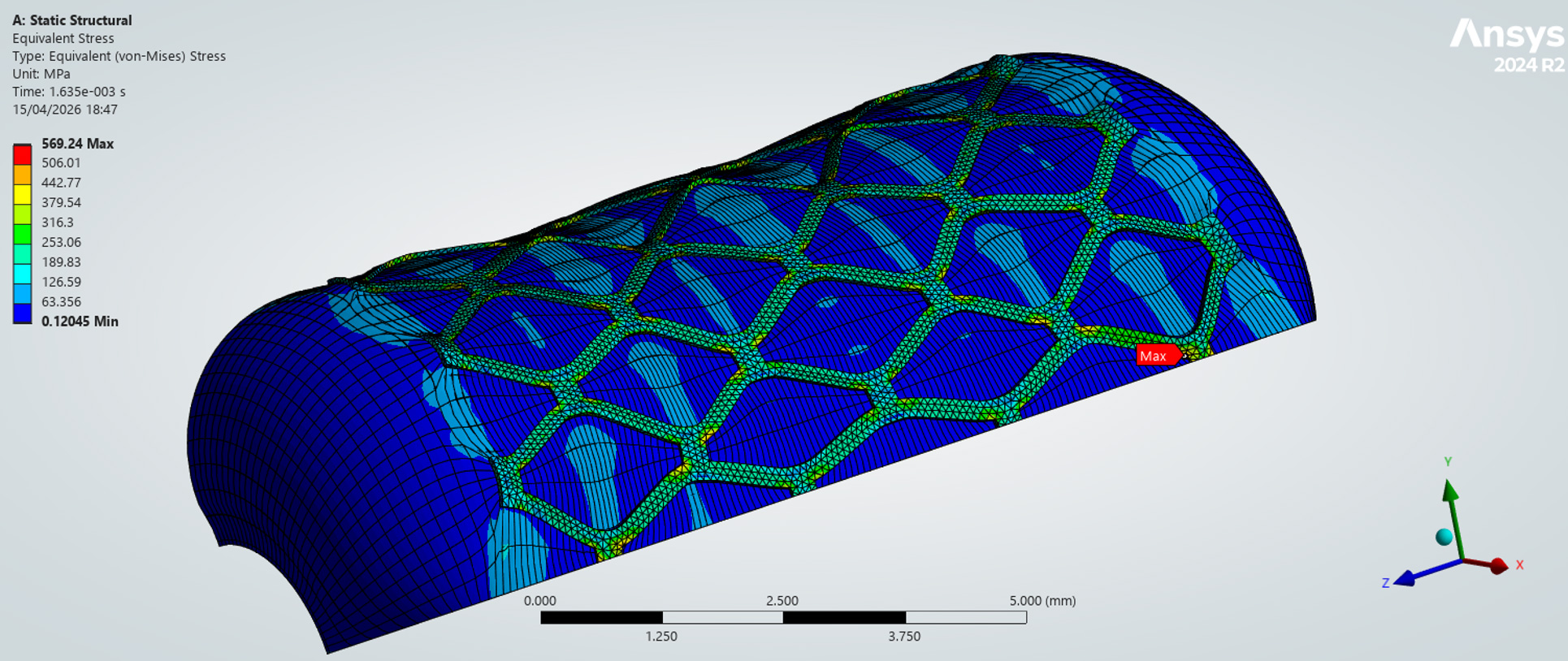Click the Type: Equivalent (von-Mises) Stress line
The width and height of the screenshot is (1568, 661).
coord(119,56)
